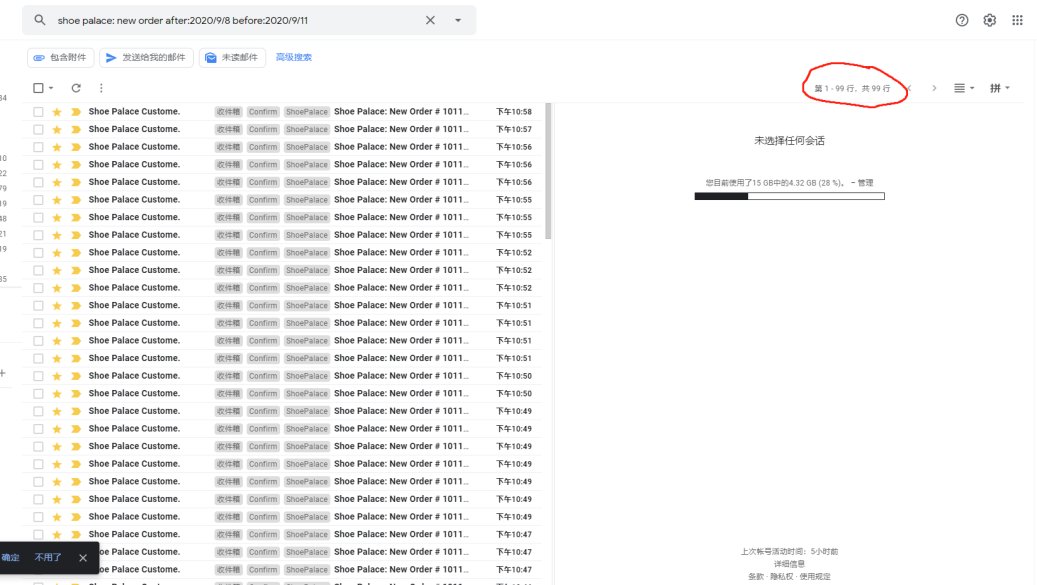Open the 管理 storage management link
This screenshot has width=1037, height=585.
click(x=866, y=182)
